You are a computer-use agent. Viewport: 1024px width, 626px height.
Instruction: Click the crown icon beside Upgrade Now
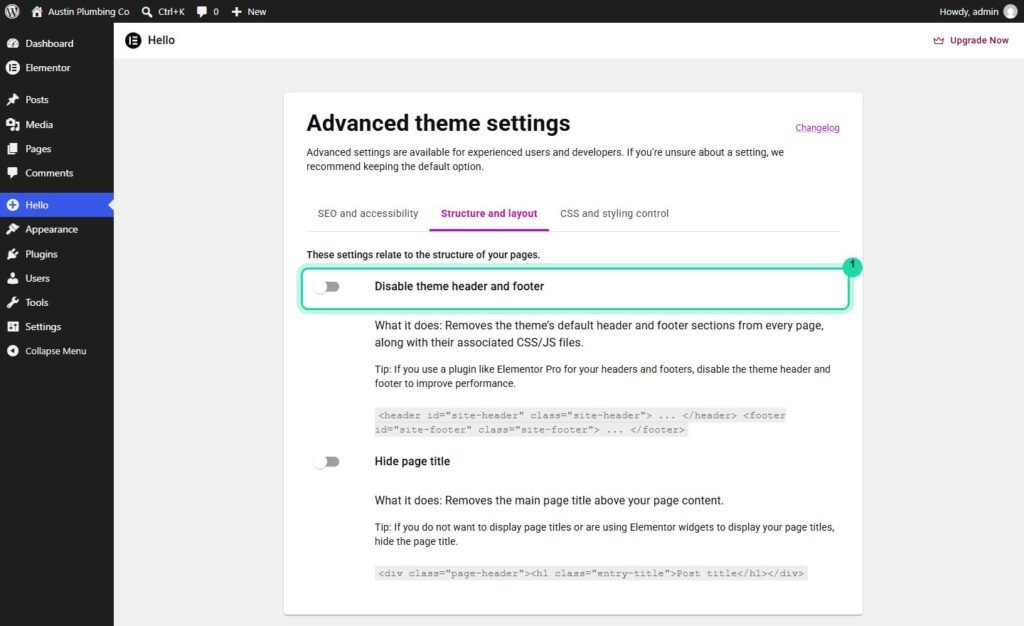938,40
